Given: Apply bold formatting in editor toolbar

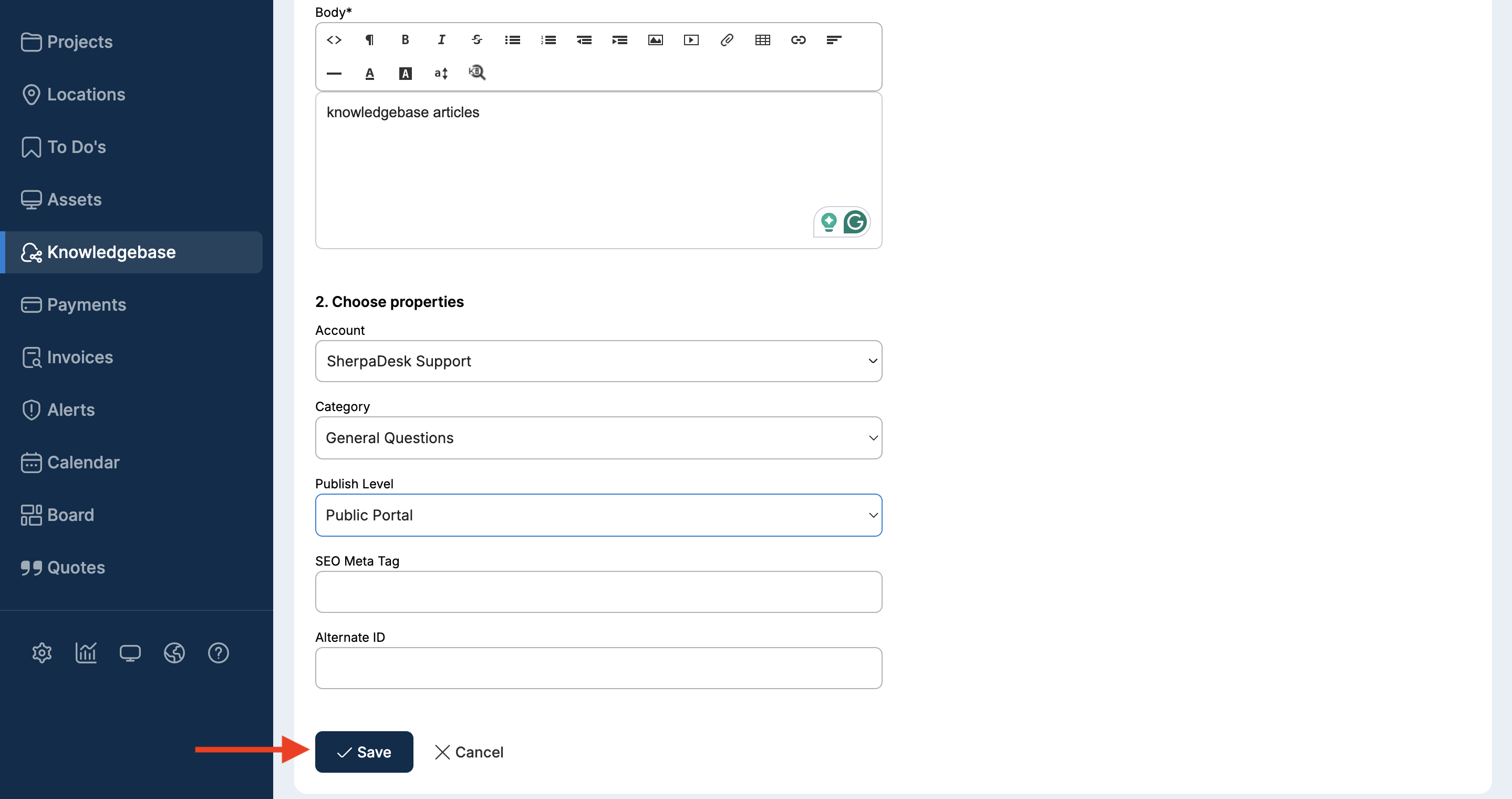Looking at the screenshot, I should pos(405,40).
